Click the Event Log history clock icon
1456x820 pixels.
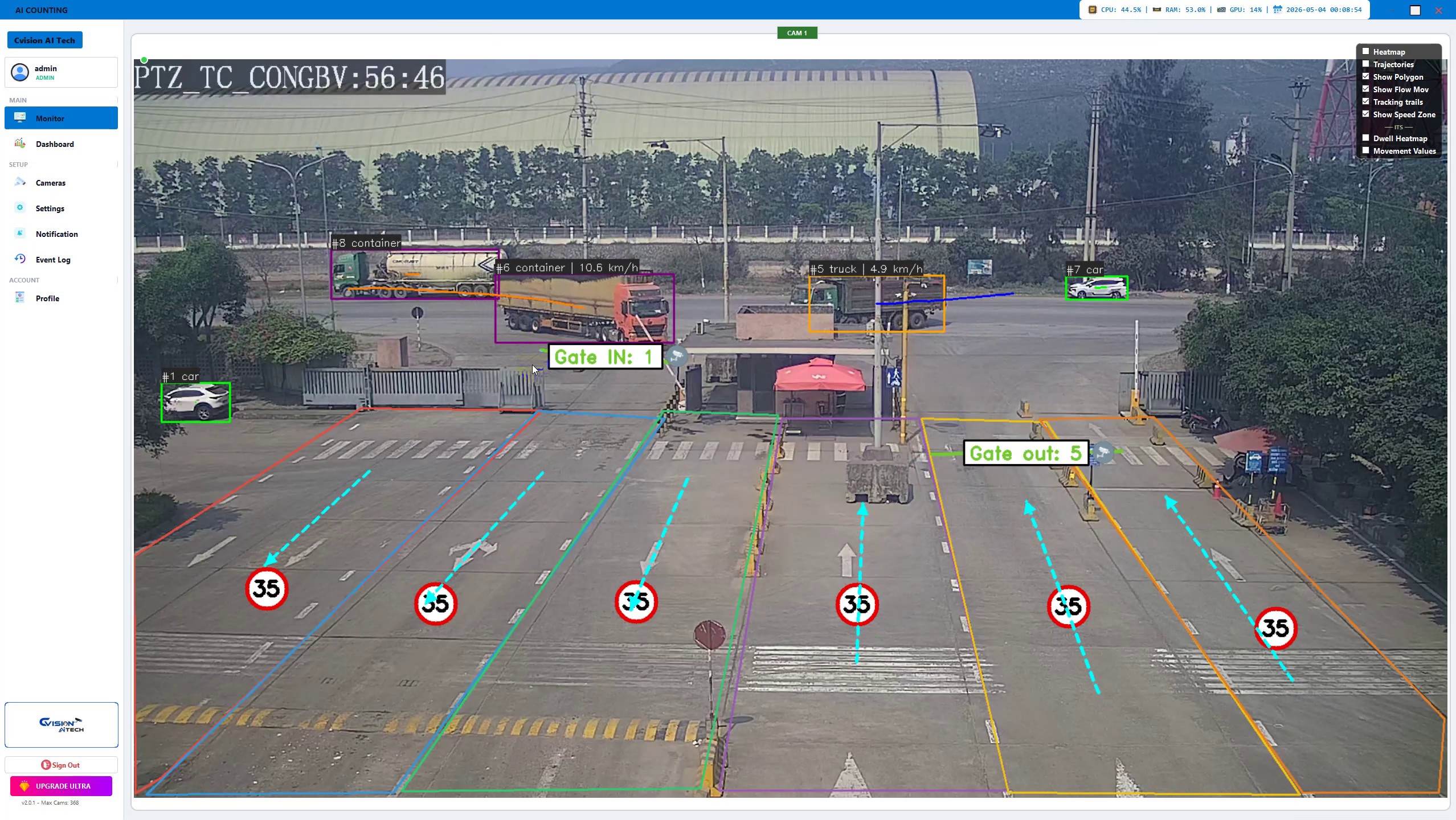click(20, 259)
